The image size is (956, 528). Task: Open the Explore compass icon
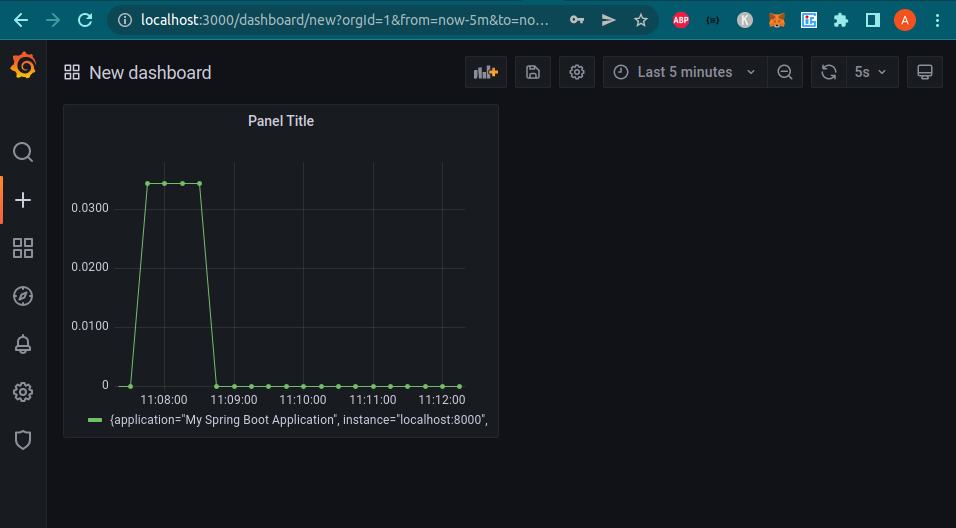point(23,296)
